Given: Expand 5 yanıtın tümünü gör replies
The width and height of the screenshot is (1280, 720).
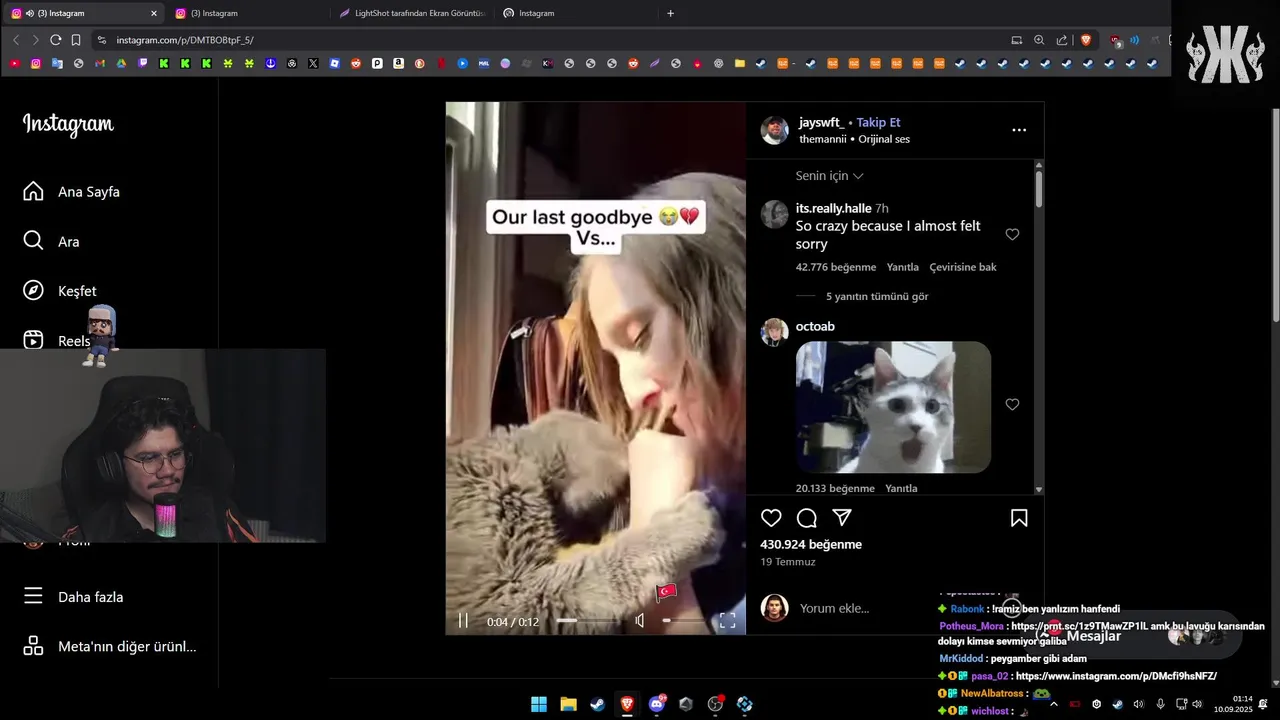Looking at the screenshot, I should 877,297.
